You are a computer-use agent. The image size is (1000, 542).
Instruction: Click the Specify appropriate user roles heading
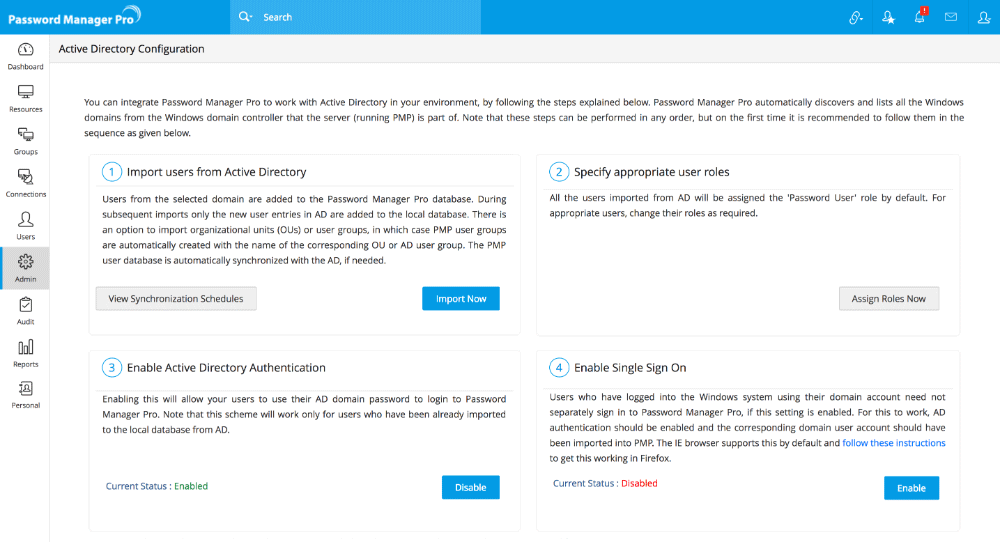tap(651, 172)
